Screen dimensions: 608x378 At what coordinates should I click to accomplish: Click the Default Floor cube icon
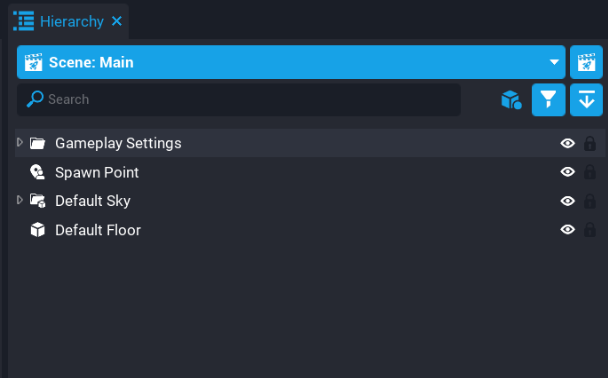38,230
